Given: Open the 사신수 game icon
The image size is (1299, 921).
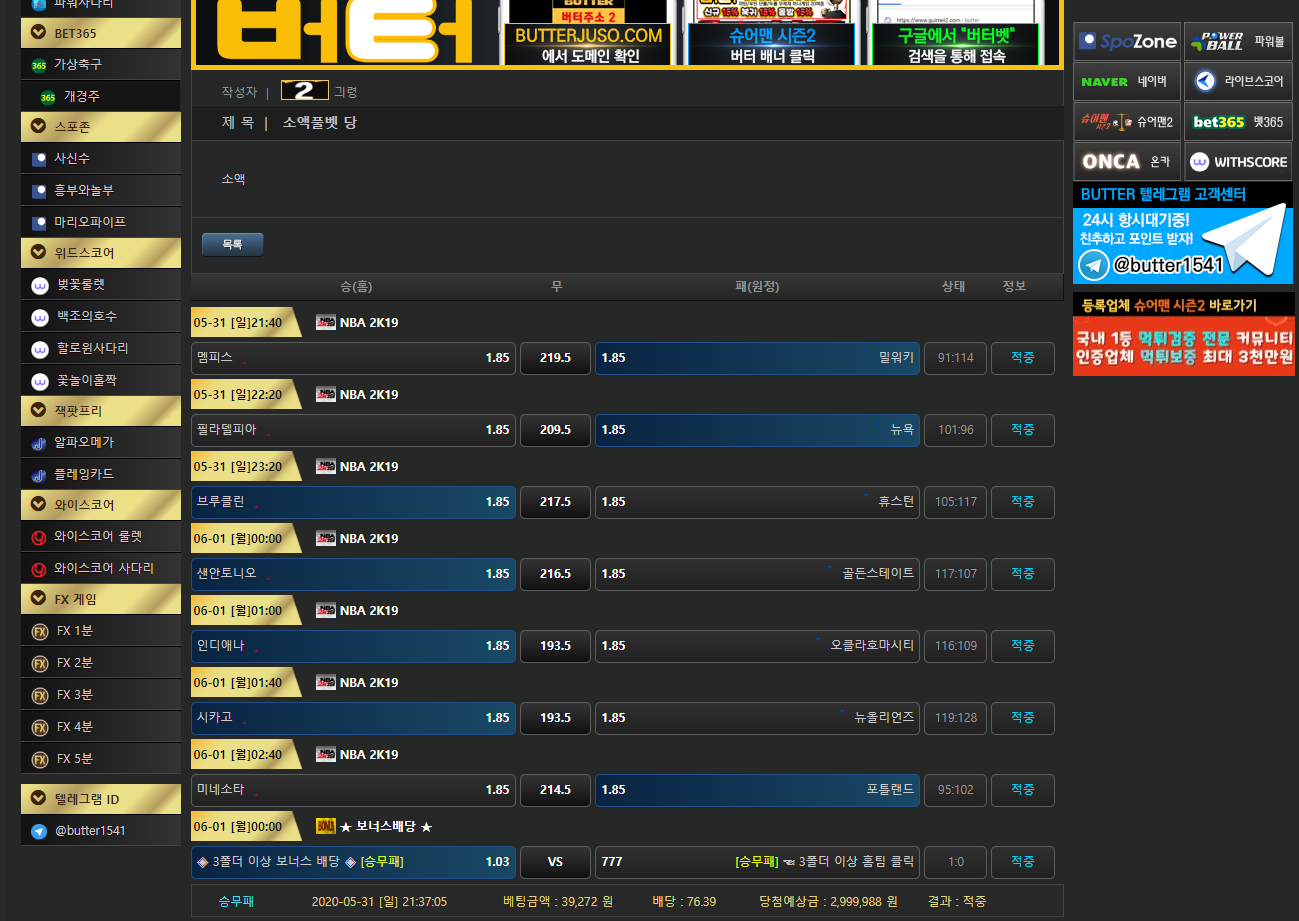Looking at the screenshot, I should pyautogui.click(x=39, y=159).
